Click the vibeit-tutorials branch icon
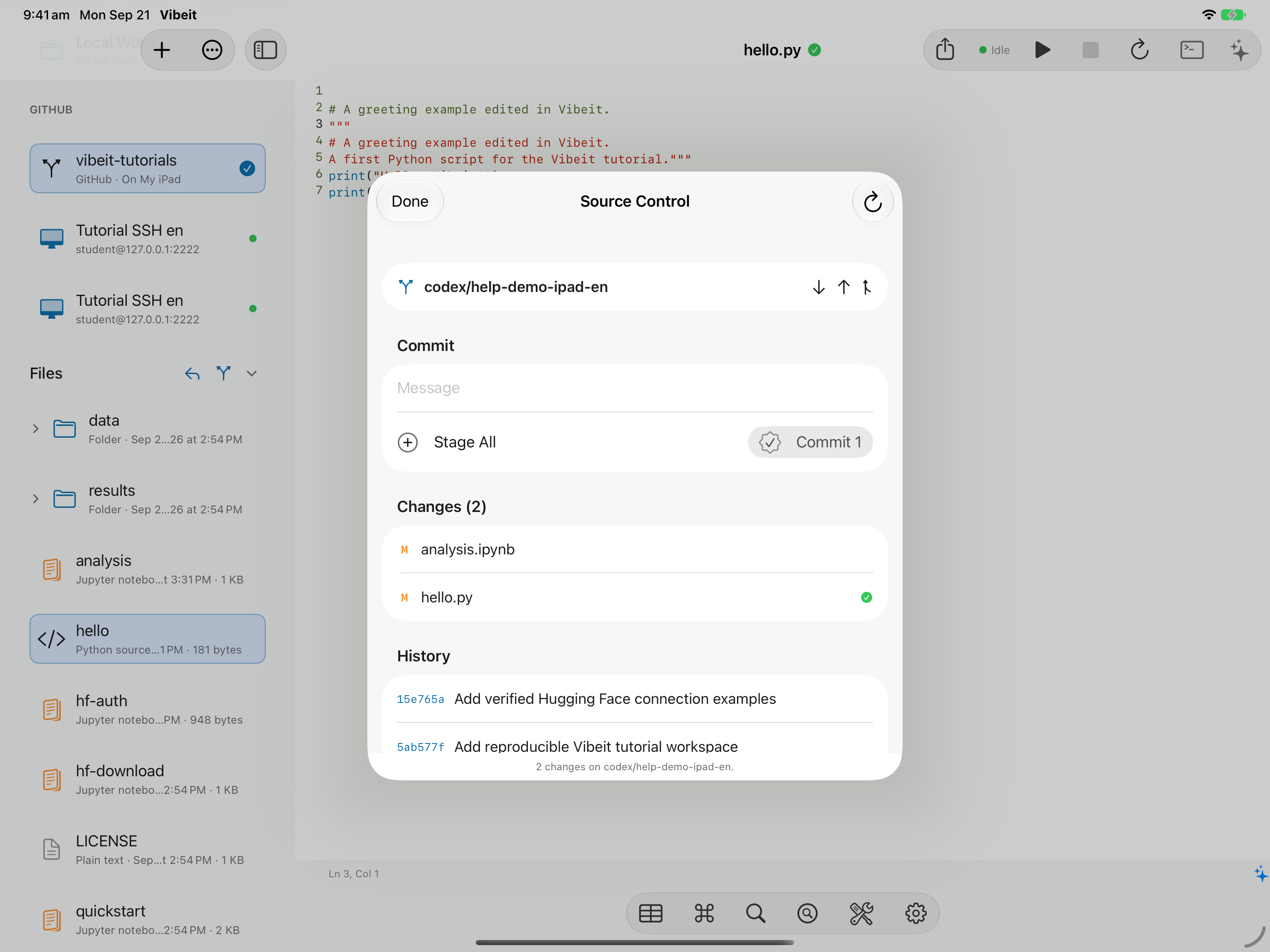The image size is (1270, 952). click(52, 168)
